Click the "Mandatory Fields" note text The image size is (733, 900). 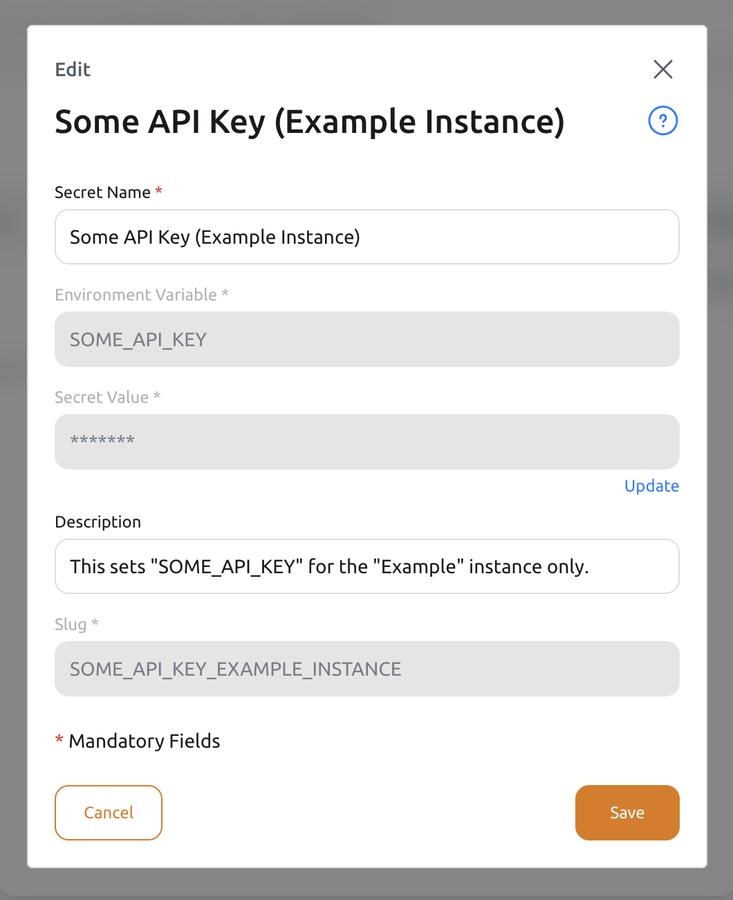click(x=144, y=741)
